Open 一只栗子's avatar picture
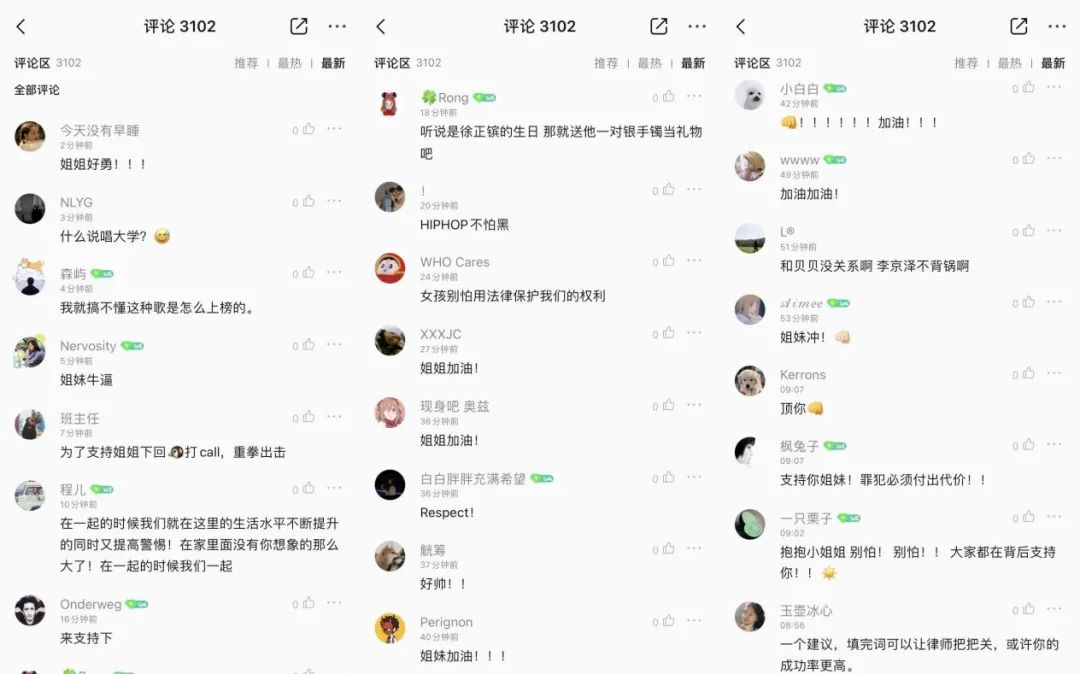1080x674 pixels. tap(750, 524)
